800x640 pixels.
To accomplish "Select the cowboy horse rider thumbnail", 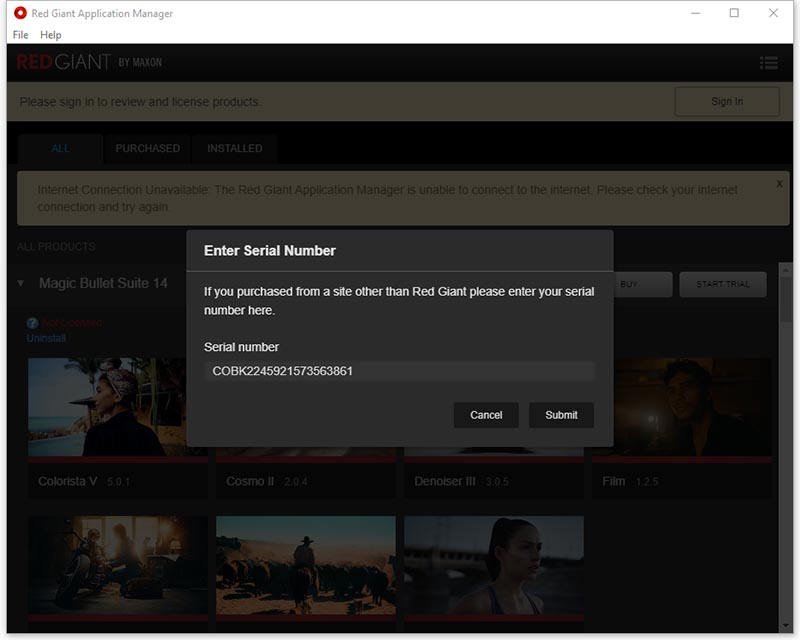I will [x=306, y=565].
